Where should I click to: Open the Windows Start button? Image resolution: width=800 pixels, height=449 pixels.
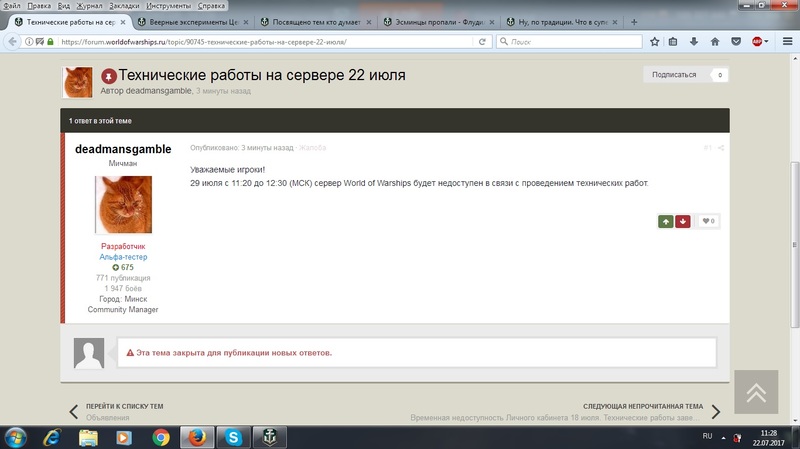[15, 437]
